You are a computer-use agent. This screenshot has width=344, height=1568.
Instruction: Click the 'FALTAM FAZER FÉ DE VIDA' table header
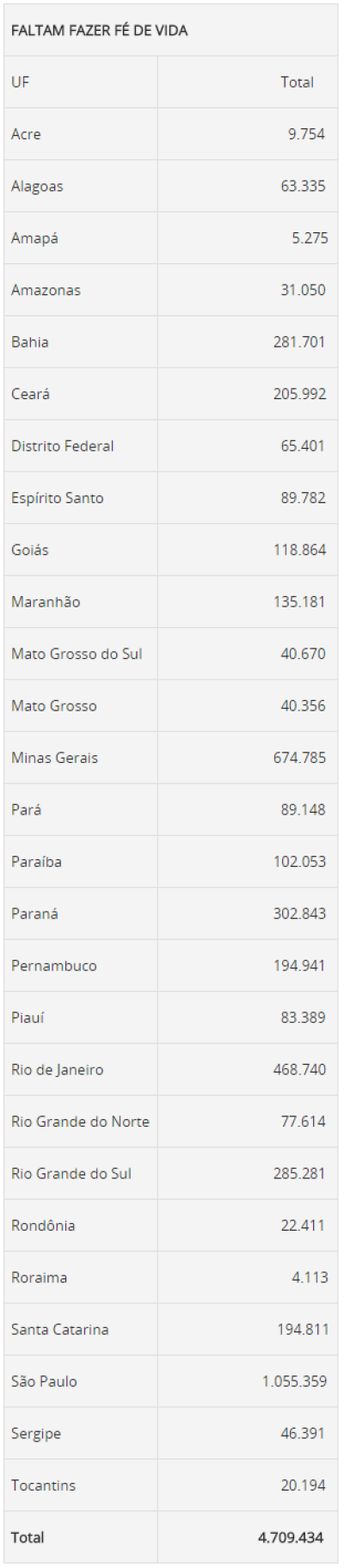click(x=99, y=30)
